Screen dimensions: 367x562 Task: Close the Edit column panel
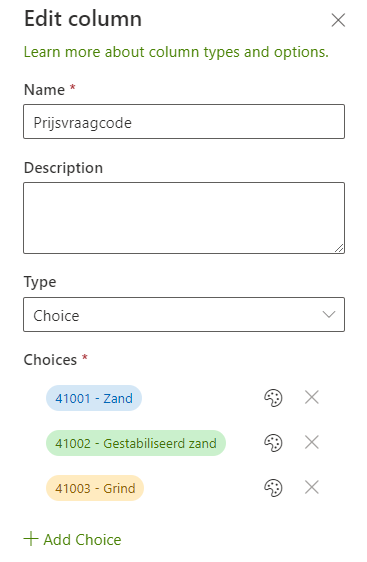(x=338, y=20)
